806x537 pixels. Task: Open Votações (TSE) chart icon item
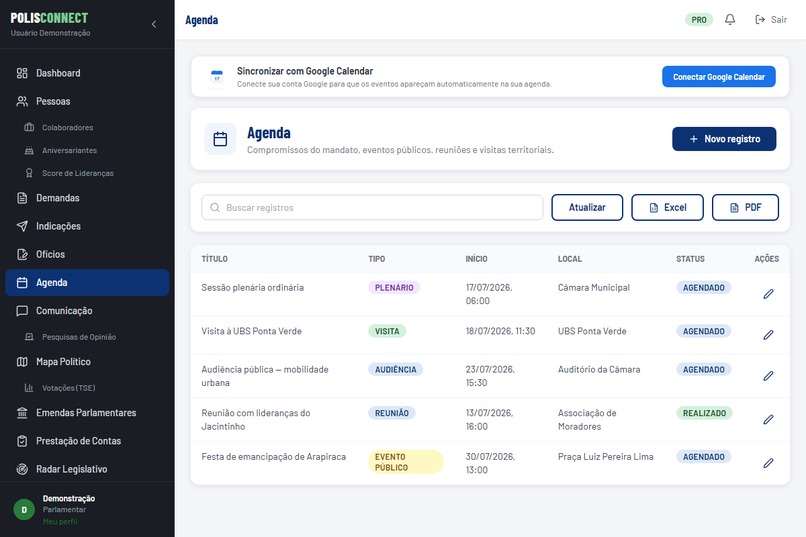pos(29,387)
